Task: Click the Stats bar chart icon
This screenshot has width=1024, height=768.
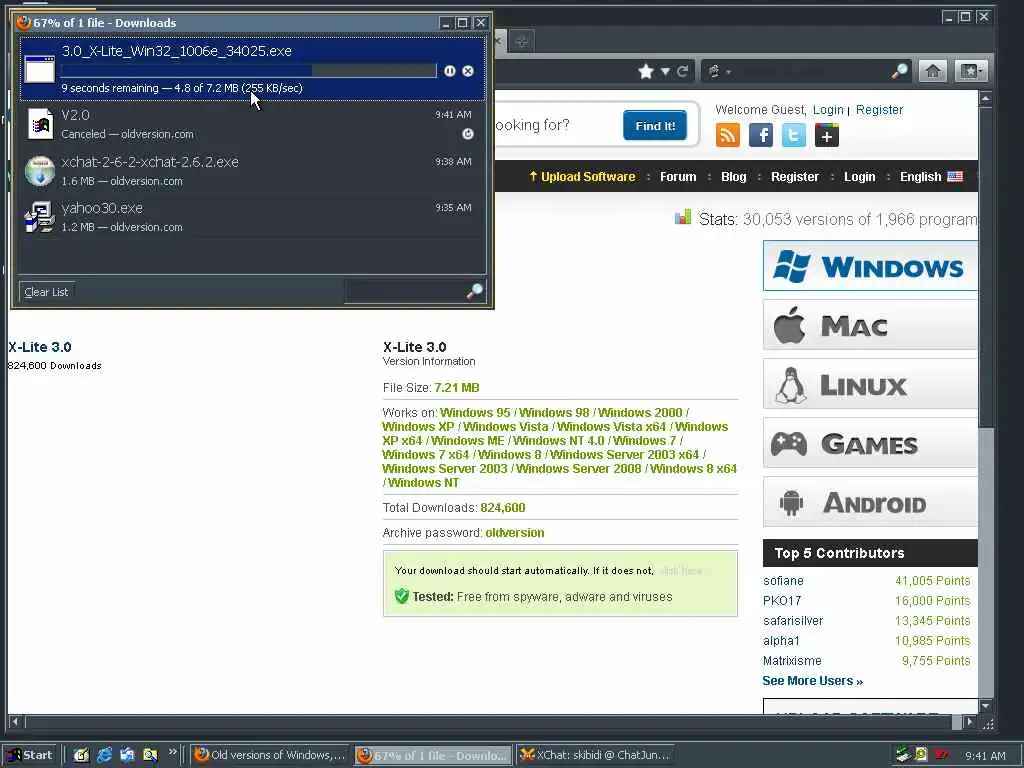Action: tap(682, 217)
